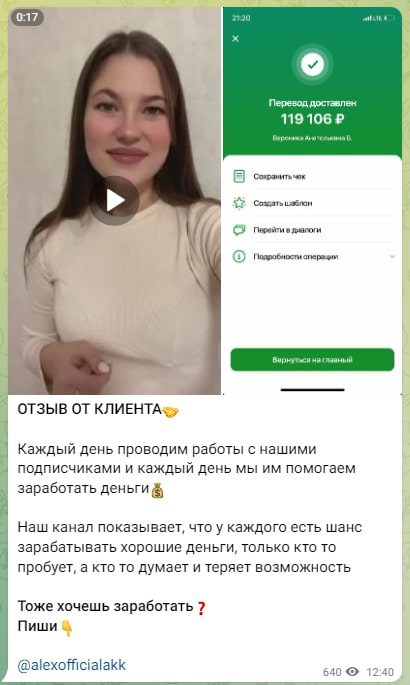
Task: Click the green checkmark success icon
Action: coord(312,65)
